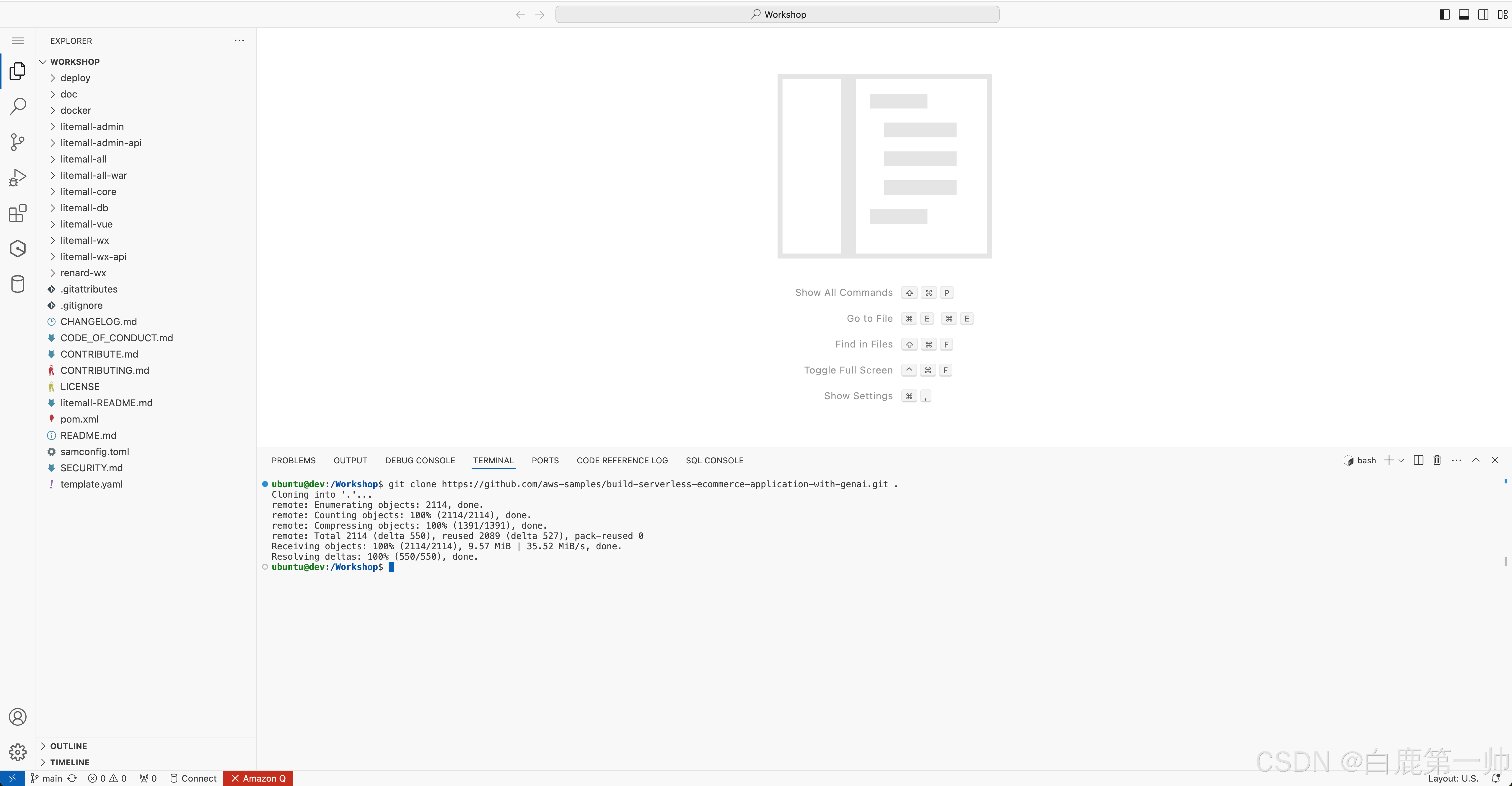Split the terminal

[1418, 460]
